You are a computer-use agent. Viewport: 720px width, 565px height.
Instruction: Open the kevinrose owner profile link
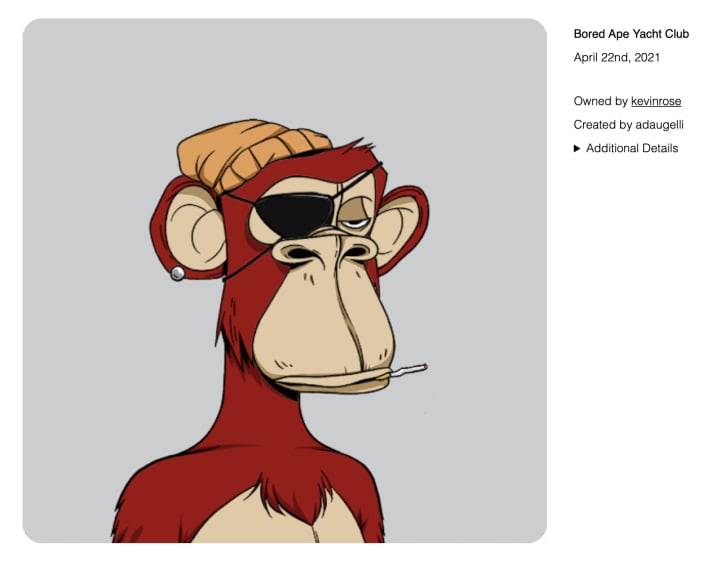pos(656,102)
